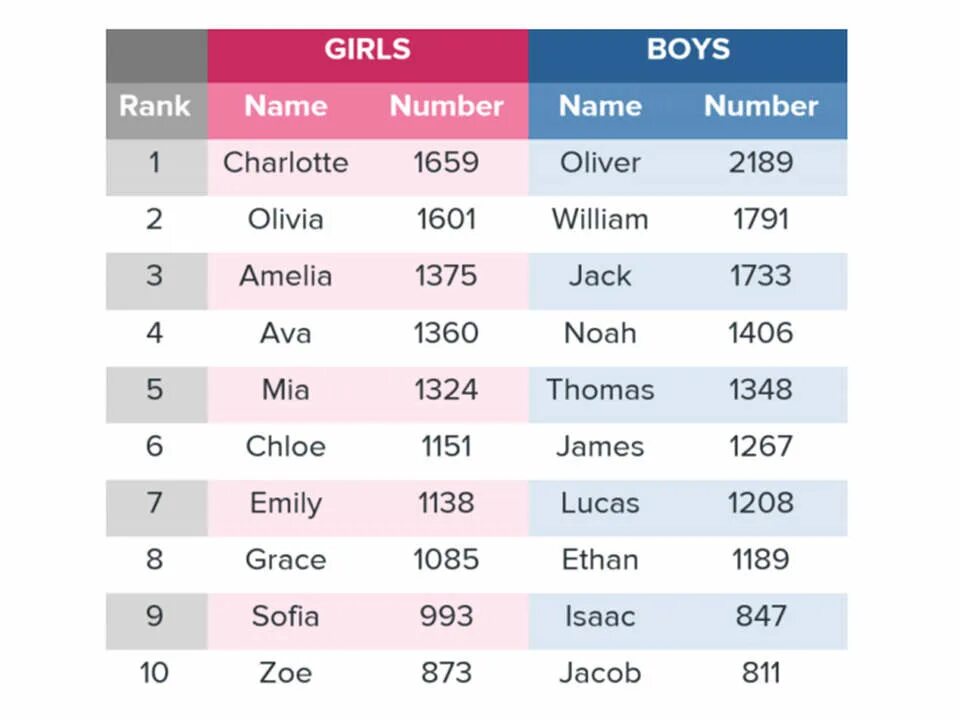The height and width of the screenshot is (720, 960).
Task: Select the name Emily
Action: (x=286, y=504)
